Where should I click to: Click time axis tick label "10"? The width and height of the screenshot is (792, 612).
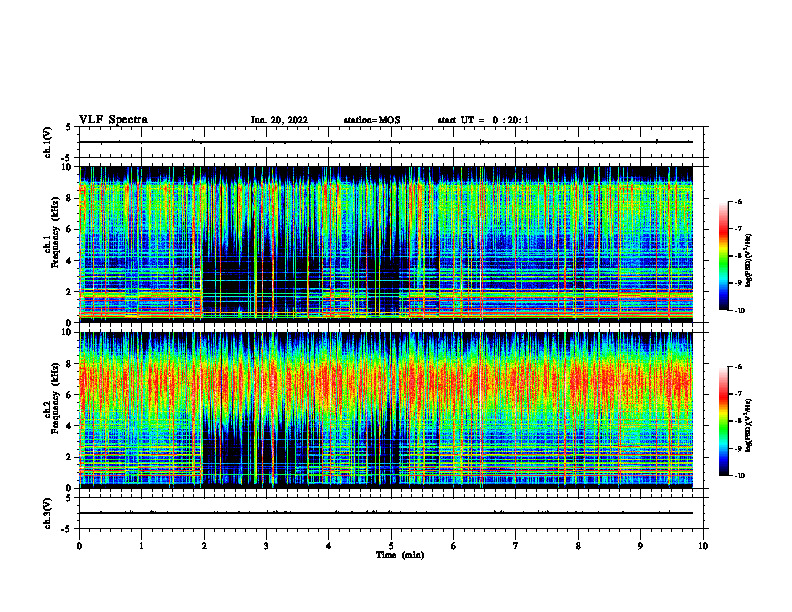pos(703,546)
